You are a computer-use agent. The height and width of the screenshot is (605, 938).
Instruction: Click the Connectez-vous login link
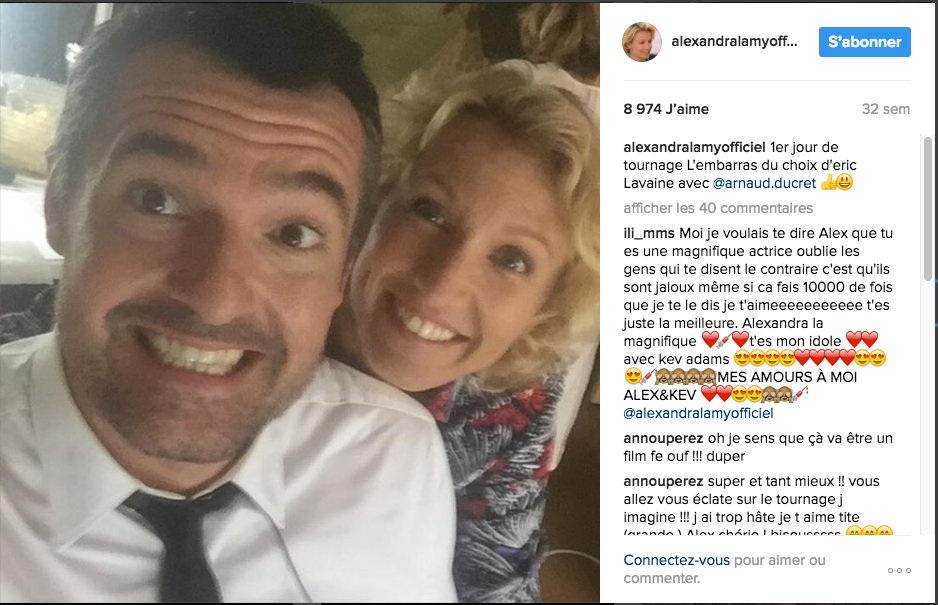(677, 560)
